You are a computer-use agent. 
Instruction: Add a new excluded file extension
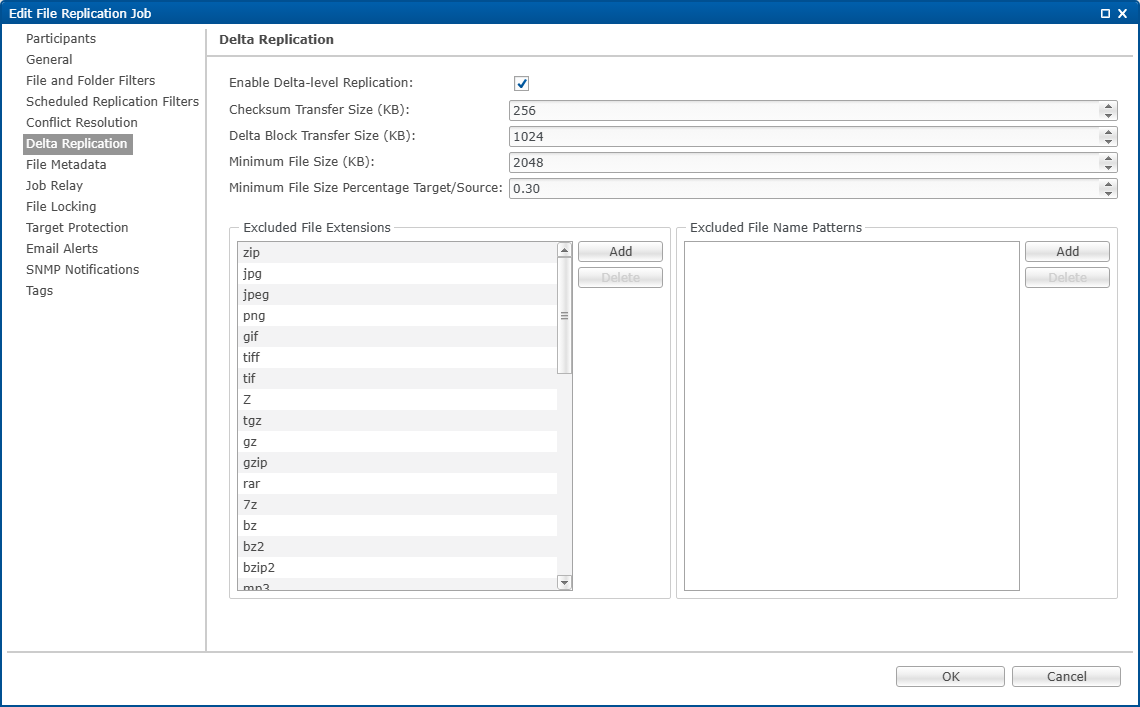point(620,252)
